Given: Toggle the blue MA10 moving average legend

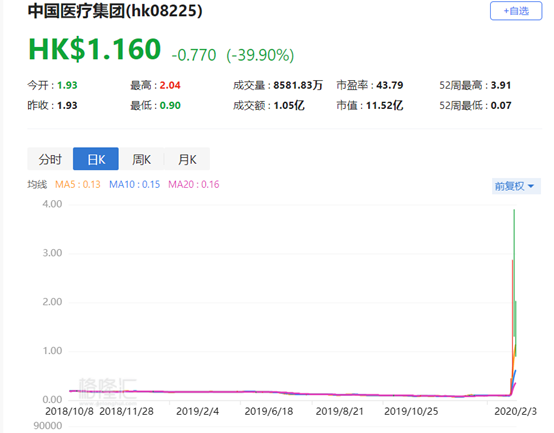Looking at the screenshot, I should [x=134, y=184].
